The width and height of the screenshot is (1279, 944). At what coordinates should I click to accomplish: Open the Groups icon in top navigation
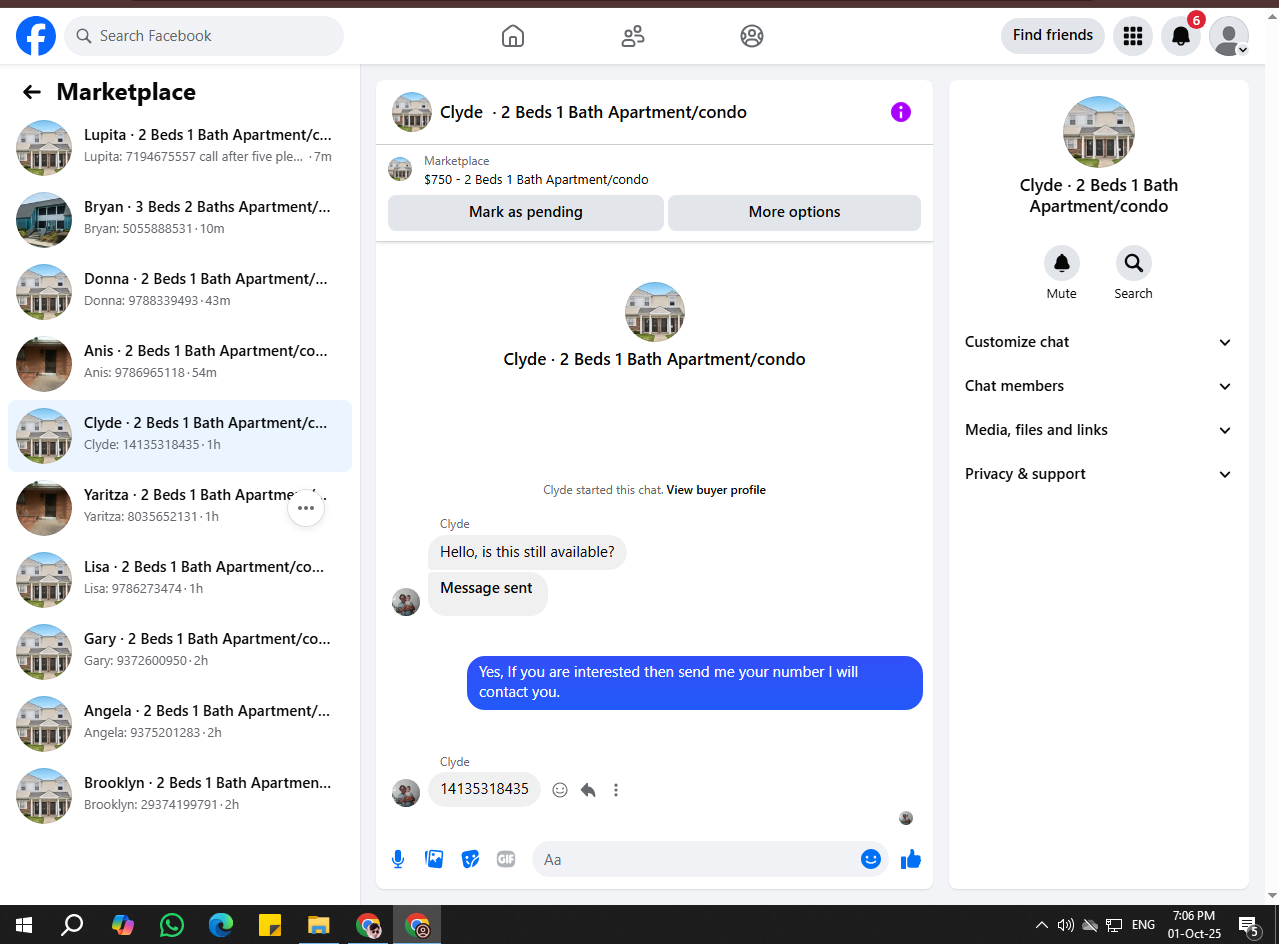(752, 36)
